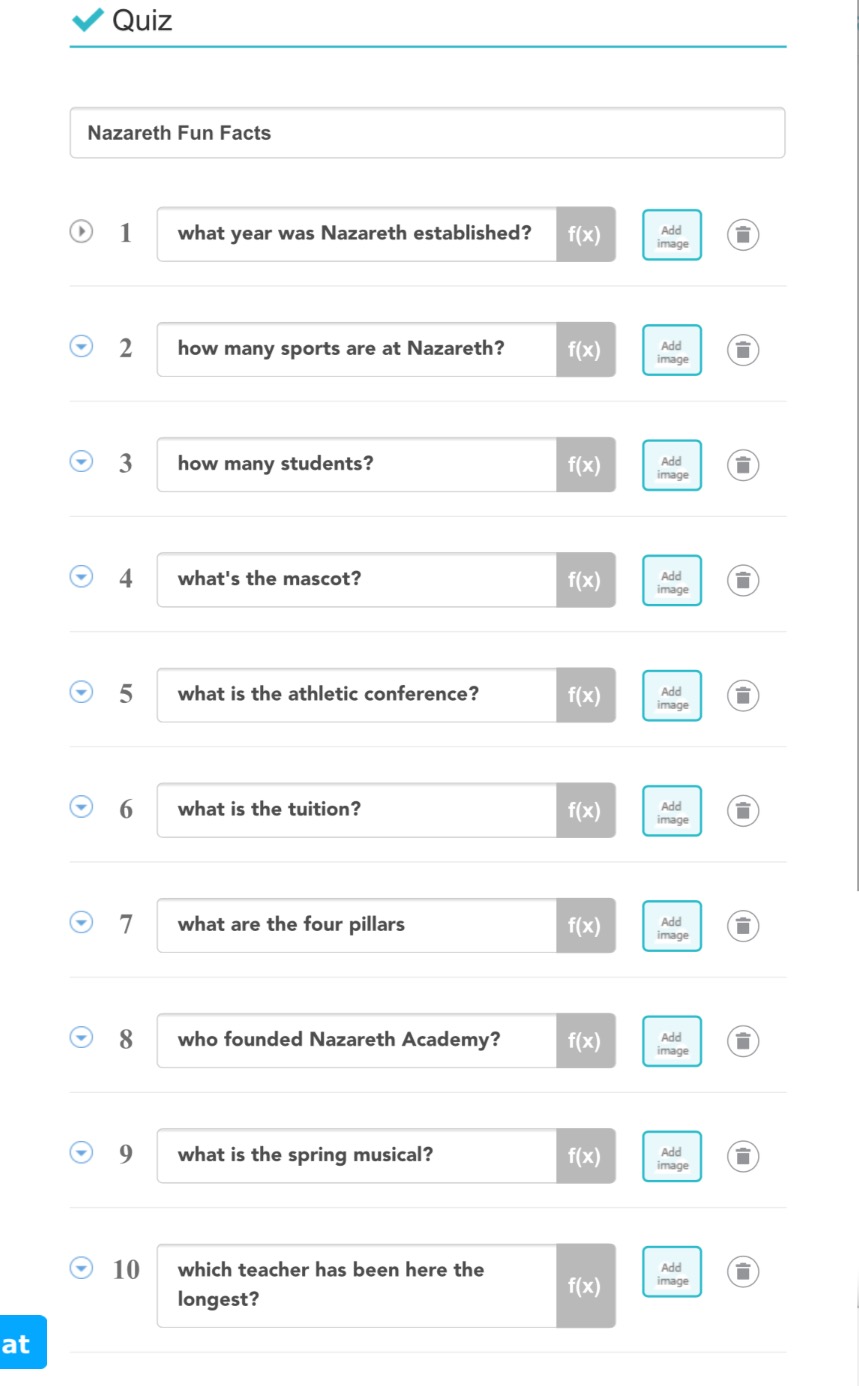Delete the spring musical question
This screenshot has width=859, height=1386.
[x=742, y=1156]
